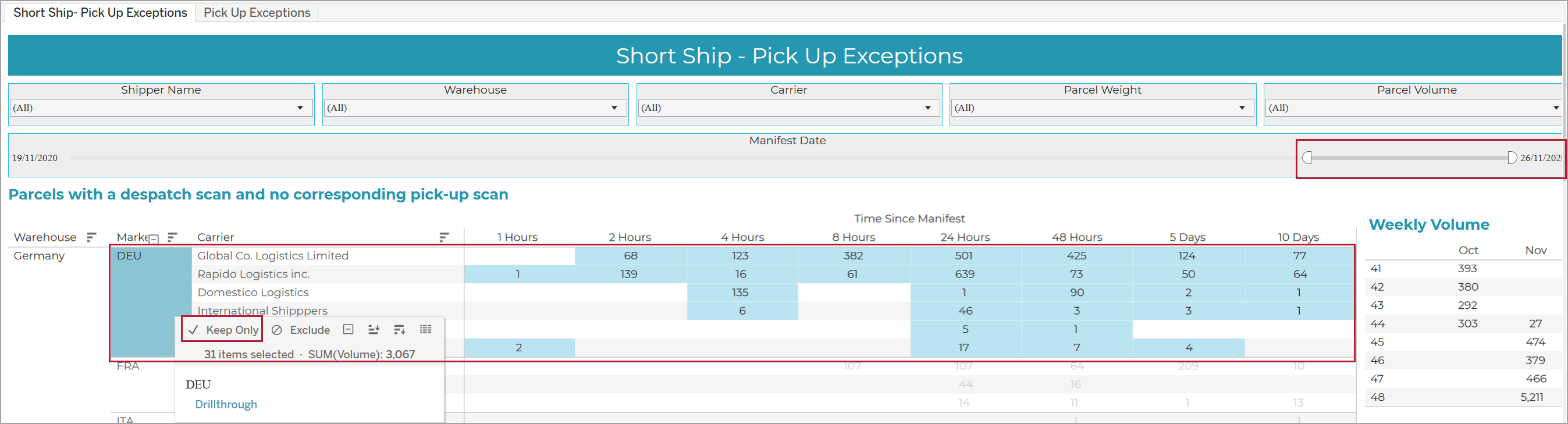Open the Carrier filter dropdown

point(789,108)
